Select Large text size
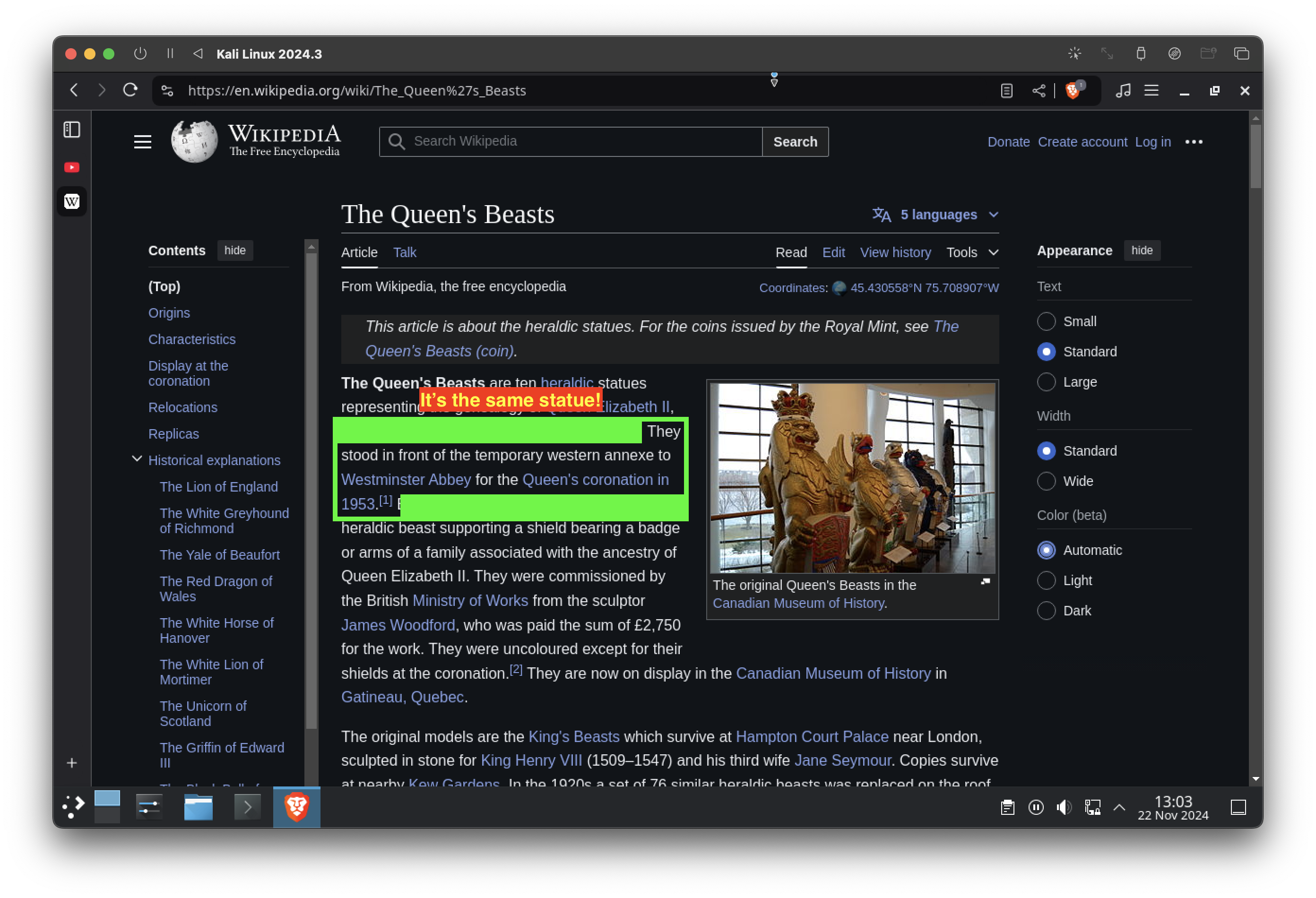 point(1047,381)
